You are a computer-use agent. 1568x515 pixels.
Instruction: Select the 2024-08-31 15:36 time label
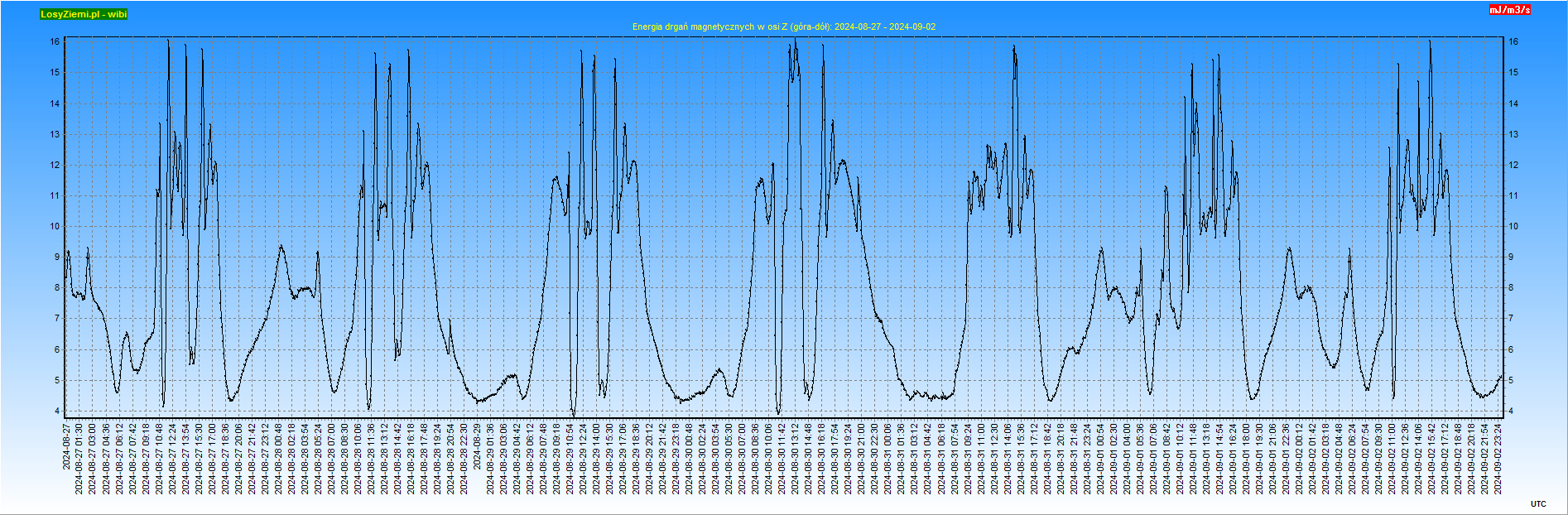[x=1021, y=458]
